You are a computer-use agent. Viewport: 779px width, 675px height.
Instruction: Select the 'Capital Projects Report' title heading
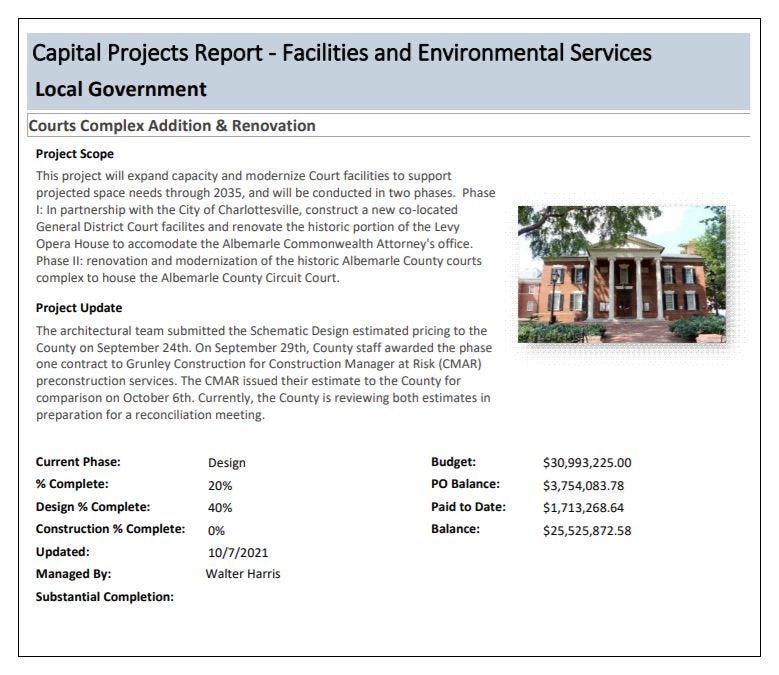(x=342, y=53)
